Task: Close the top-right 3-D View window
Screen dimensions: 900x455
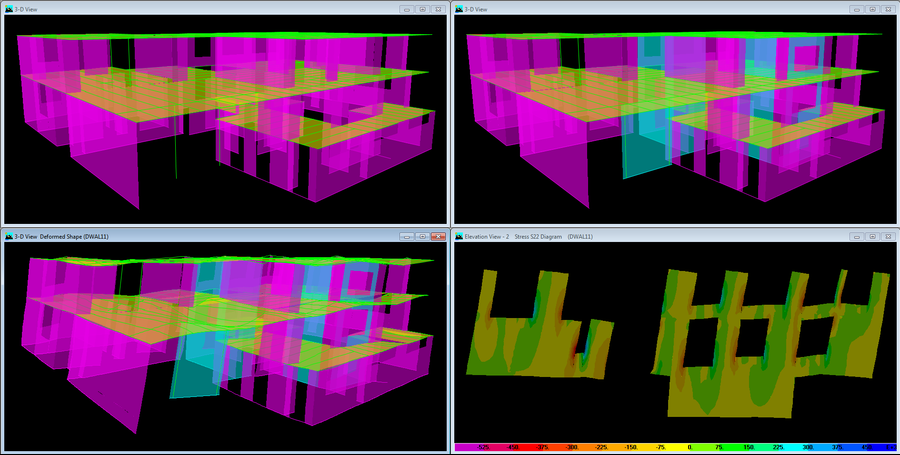Action: [887, 9]
